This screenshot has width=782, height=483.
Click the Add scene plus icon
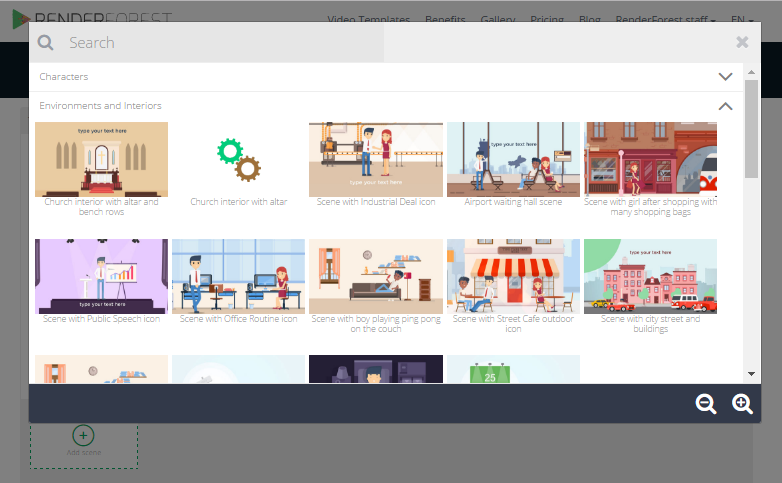click(84, 435)
